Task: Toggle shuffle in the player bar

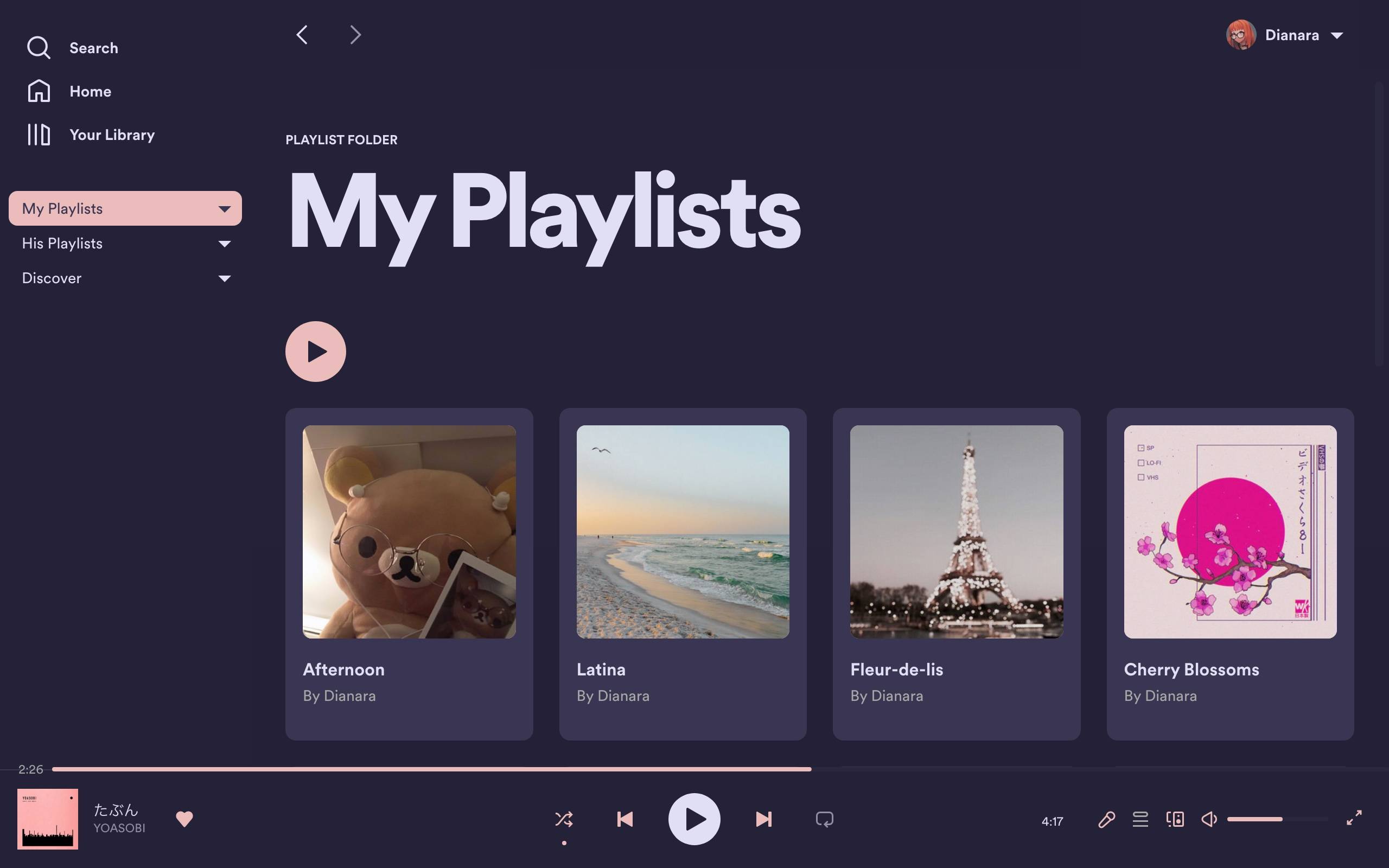Action: [564, 819]
